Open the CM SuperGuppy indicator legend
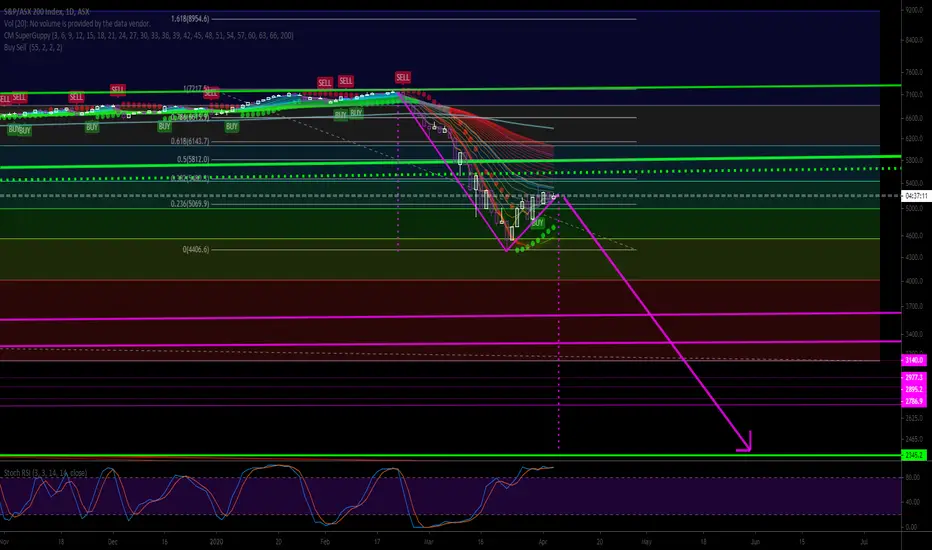 point(149,36)
